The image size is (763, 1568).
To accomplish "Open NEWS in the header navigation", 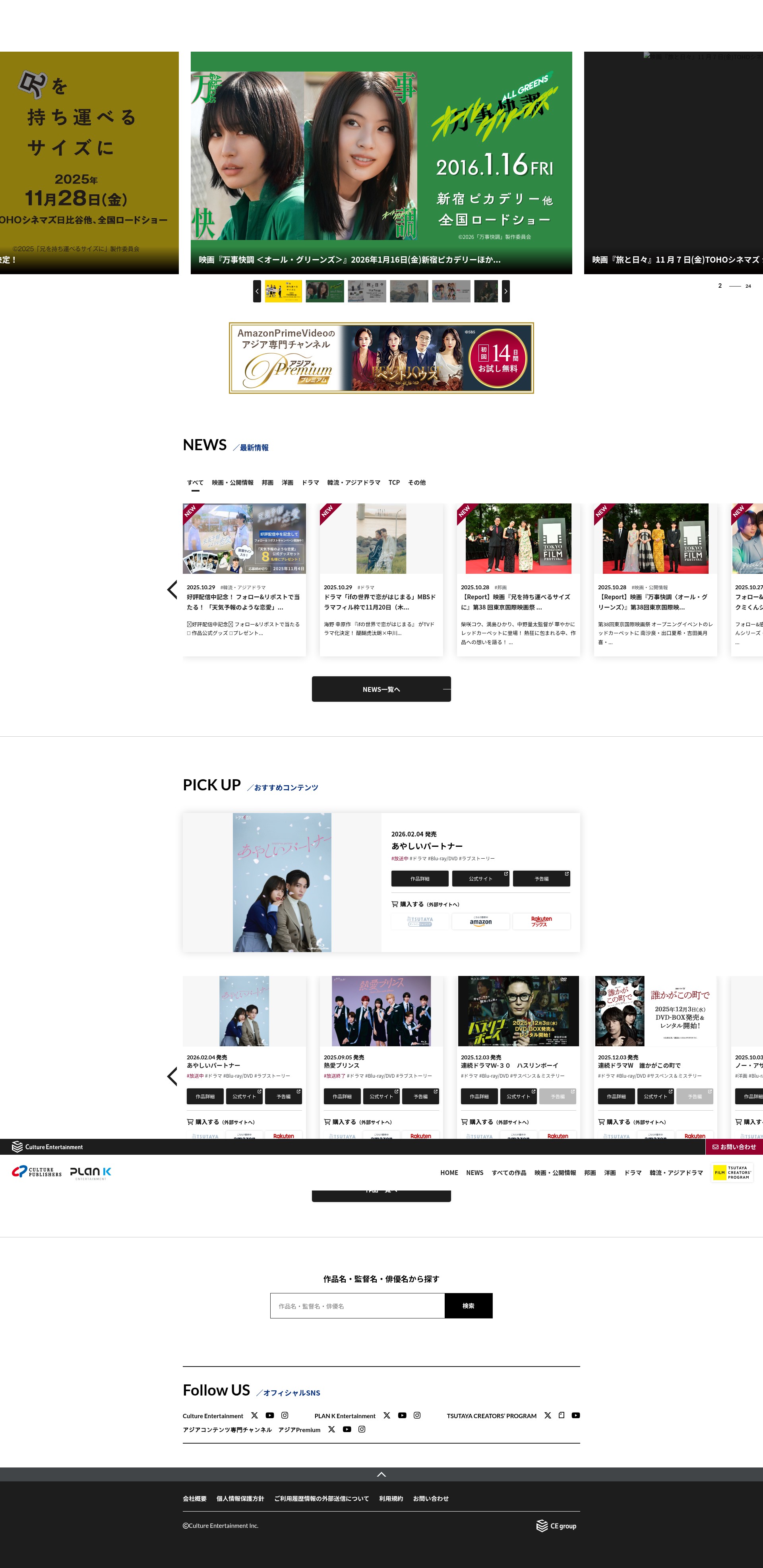I will coord(475,1172).
